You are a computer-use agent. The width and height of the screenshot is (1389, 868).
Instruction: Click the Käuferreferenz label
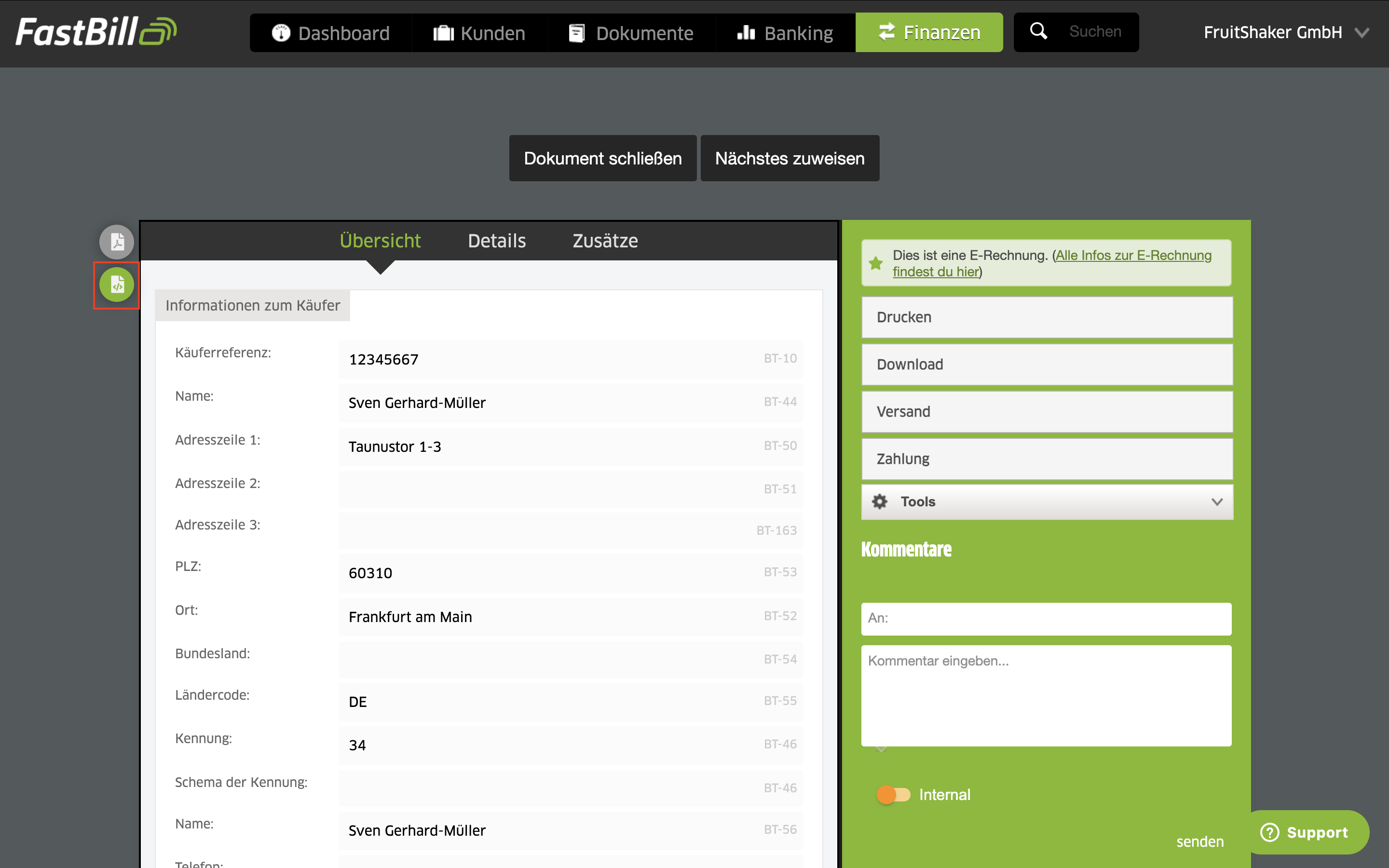pos(223,353)
